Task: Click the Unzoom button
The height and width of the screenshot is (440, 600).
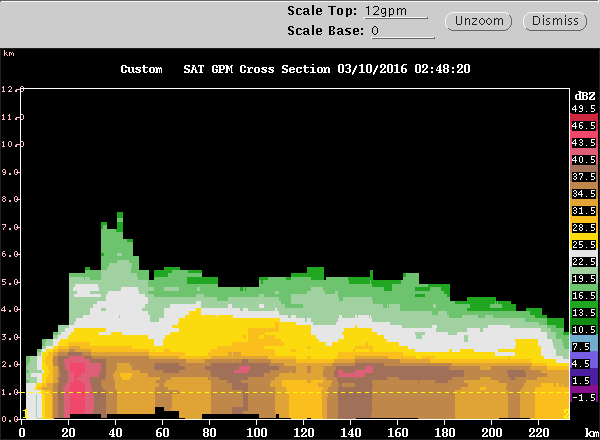Action: click(x=482, y=21)
